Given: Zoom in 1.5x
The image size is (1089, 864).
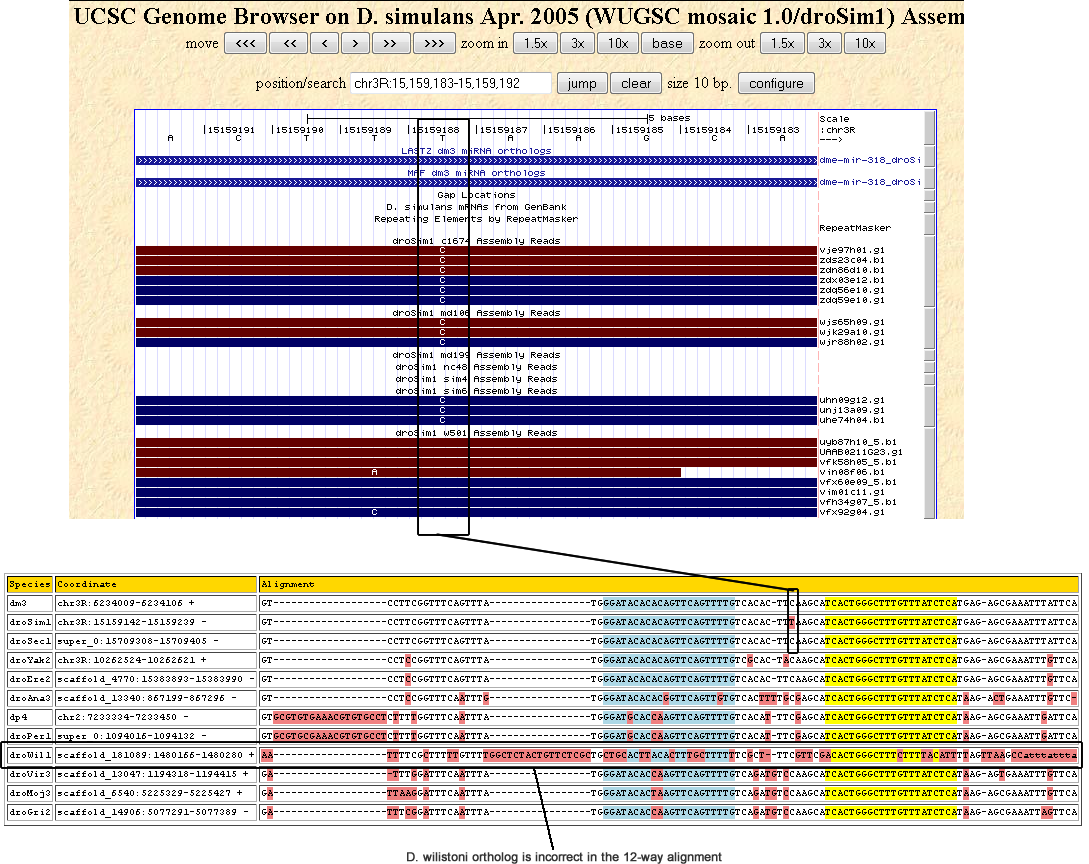Looking at the screenshot, I should 535,43.
